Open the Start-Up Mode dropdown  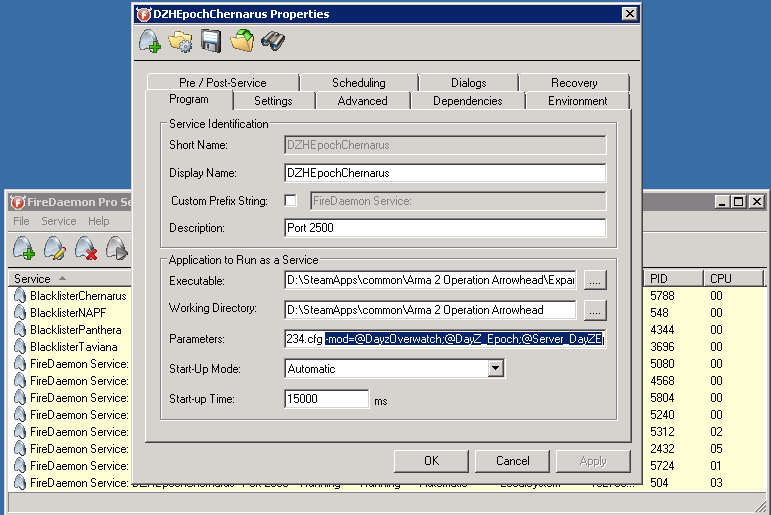point(496,368)
